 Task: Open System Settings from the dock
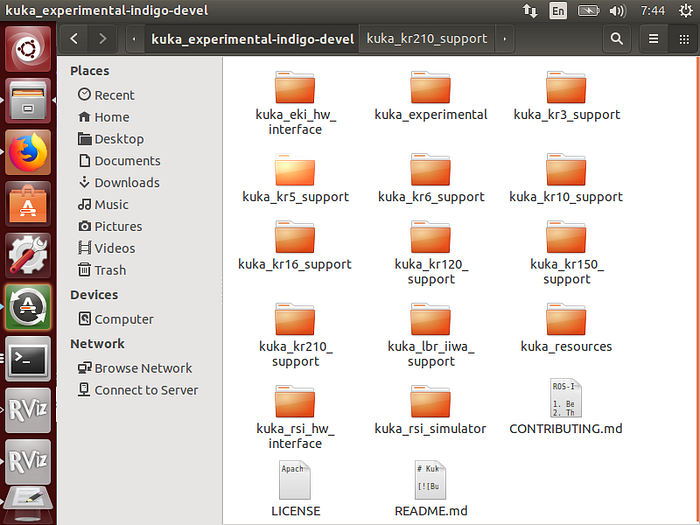tap(28, 255)
